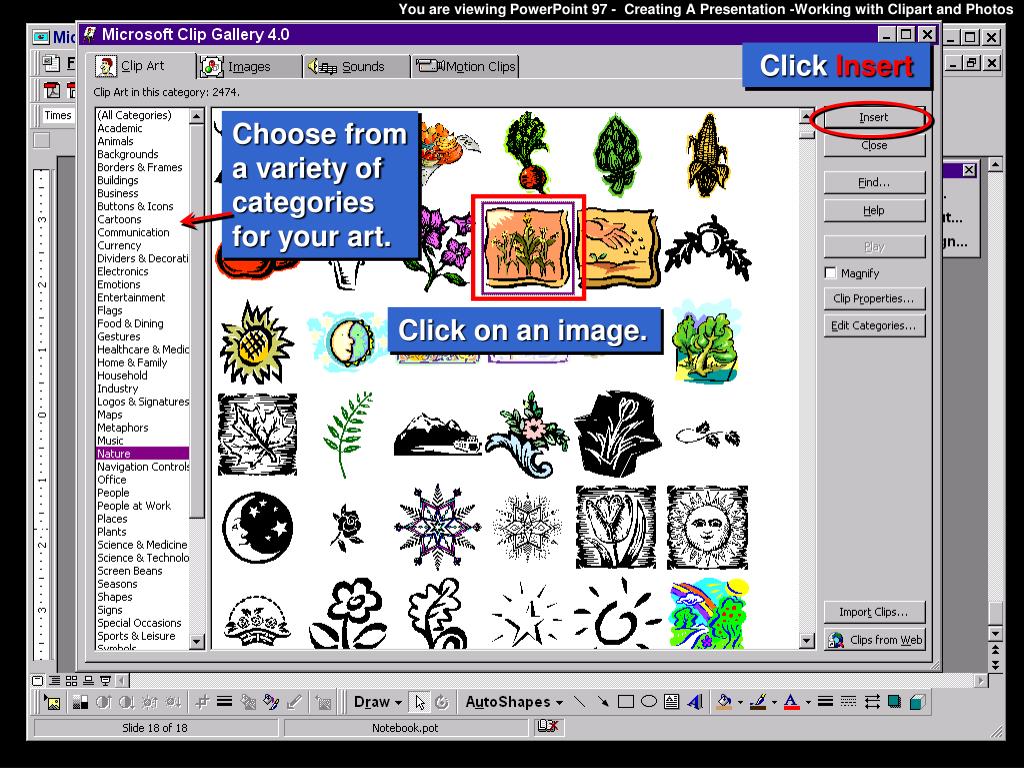Open Clip Properties...
Image resolution: width=1024 pixels, height=768 pixels.
click(x=874, y=298)
